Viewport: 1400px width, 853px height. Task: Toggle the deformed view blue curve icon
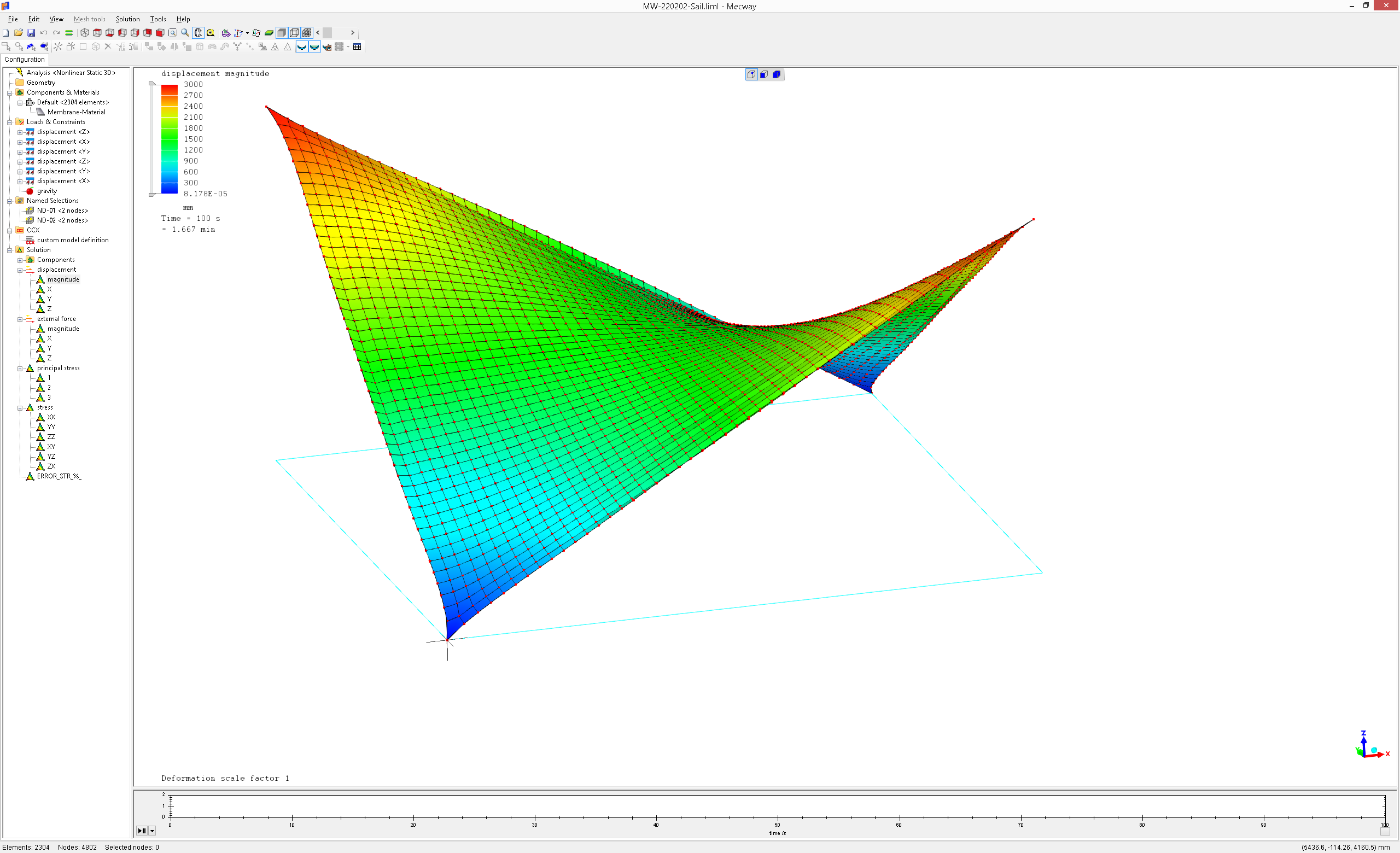pos(302,46)
